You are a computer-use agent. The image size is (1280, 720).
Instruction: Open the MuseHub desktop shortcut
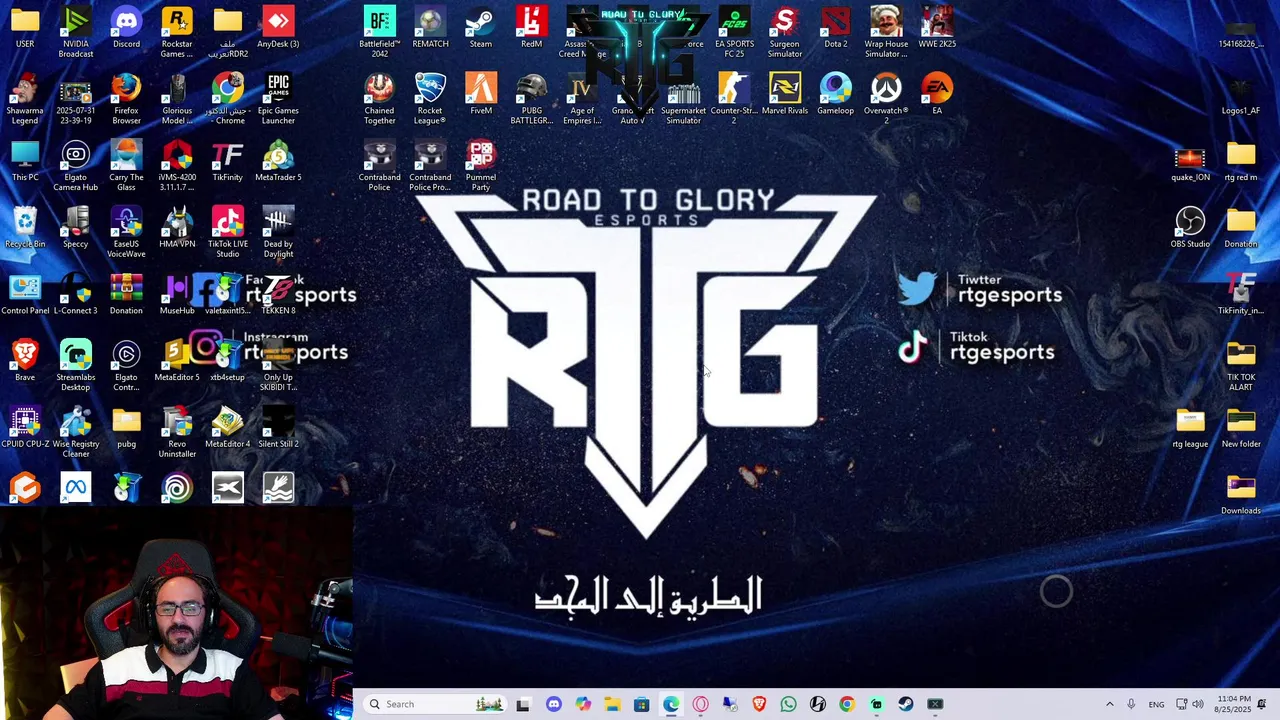pos(177,294)
